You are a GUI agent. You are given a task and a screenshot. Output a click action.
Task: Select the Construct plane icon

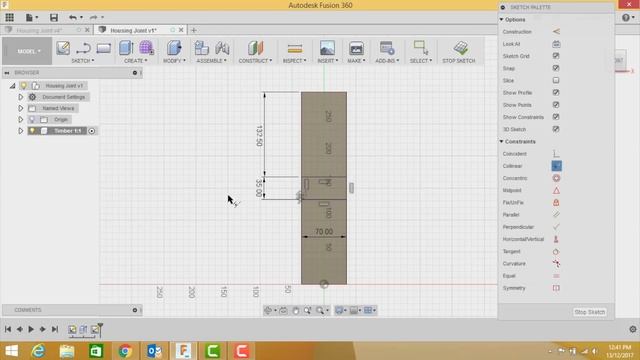tap(256, 48)
